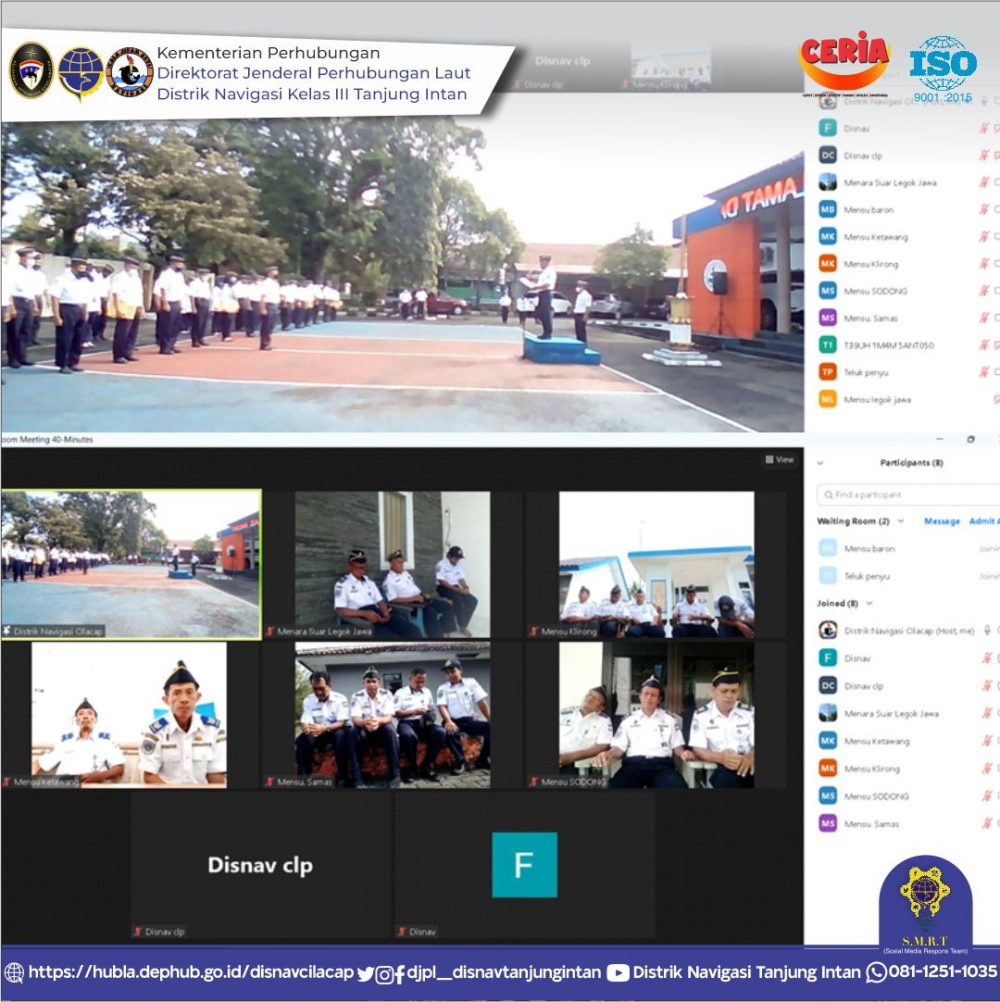
Task: Select Teluk penyu in the Waiting Room
Action: 907,576
